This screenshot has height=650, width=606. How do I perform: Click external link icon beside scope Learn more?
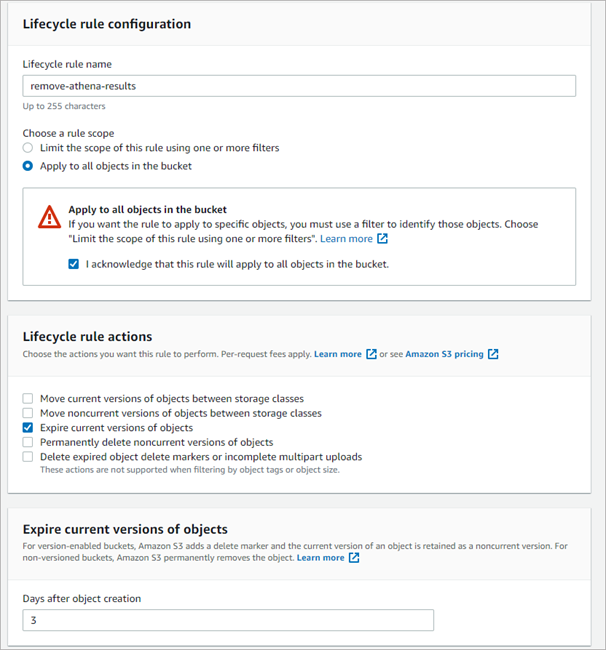tap(383, 240)
